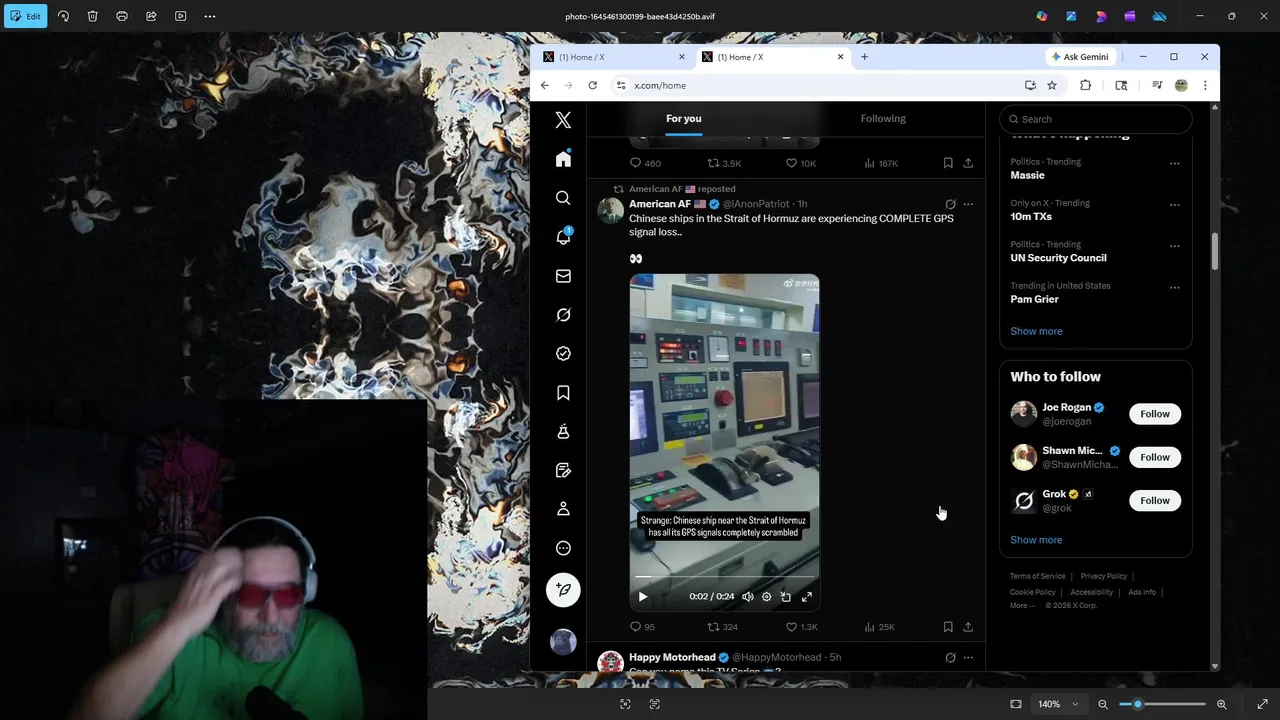1280x720 pixels.
Task: Expand the video to fullscreen
Action: click(807, 597)
